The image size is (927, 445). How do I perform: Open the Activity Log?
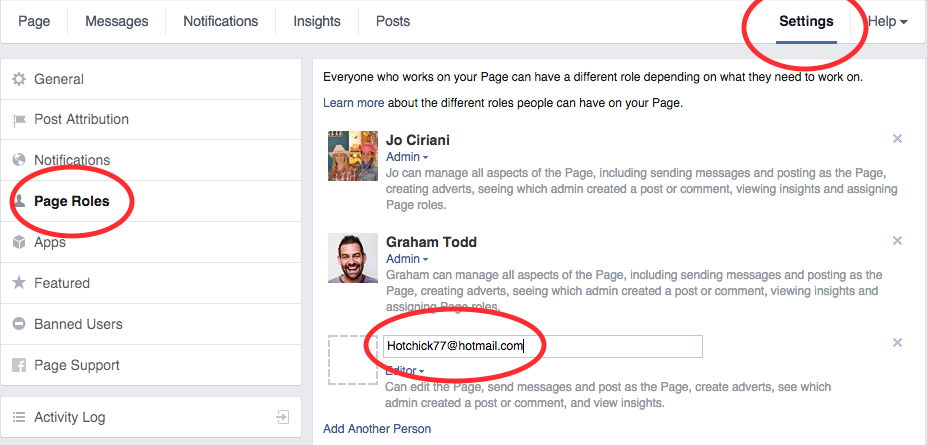[151, 417]
